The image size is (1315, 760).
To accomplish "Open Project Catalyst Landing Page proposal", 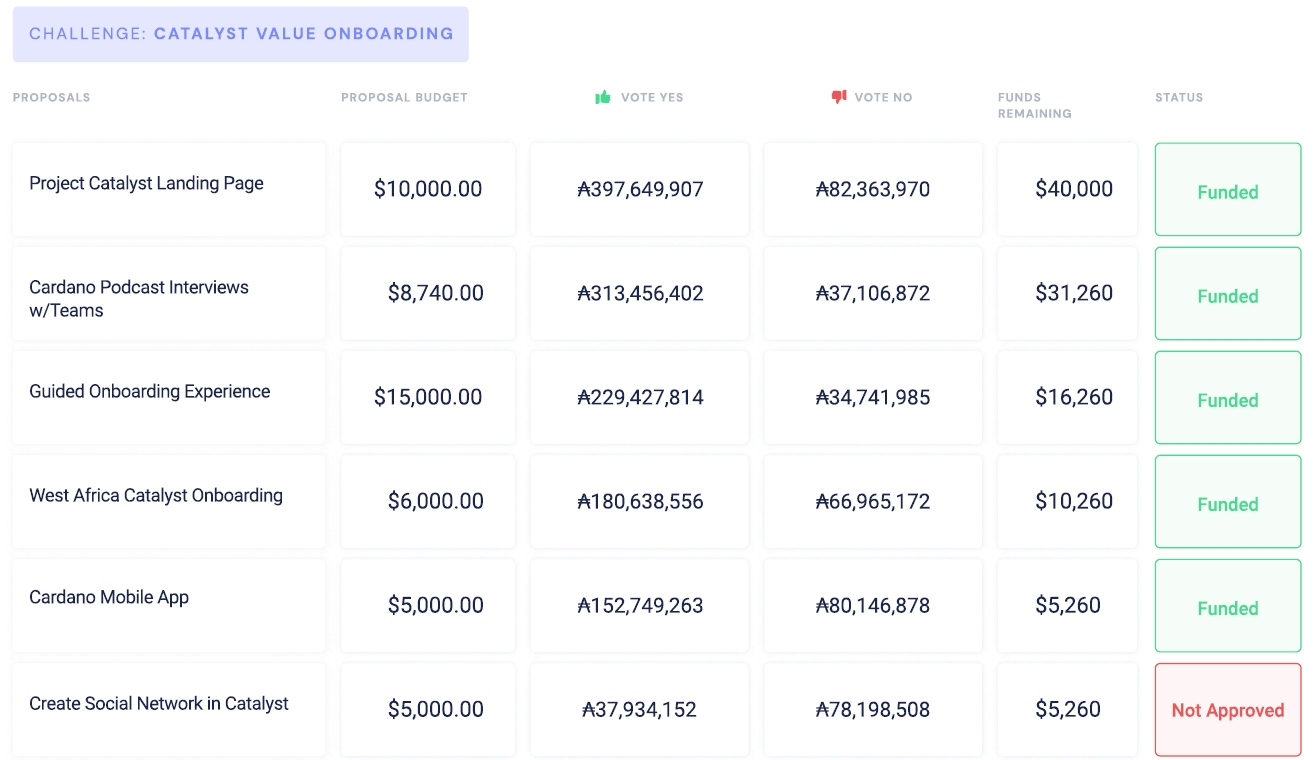I will tap(146, 184).
